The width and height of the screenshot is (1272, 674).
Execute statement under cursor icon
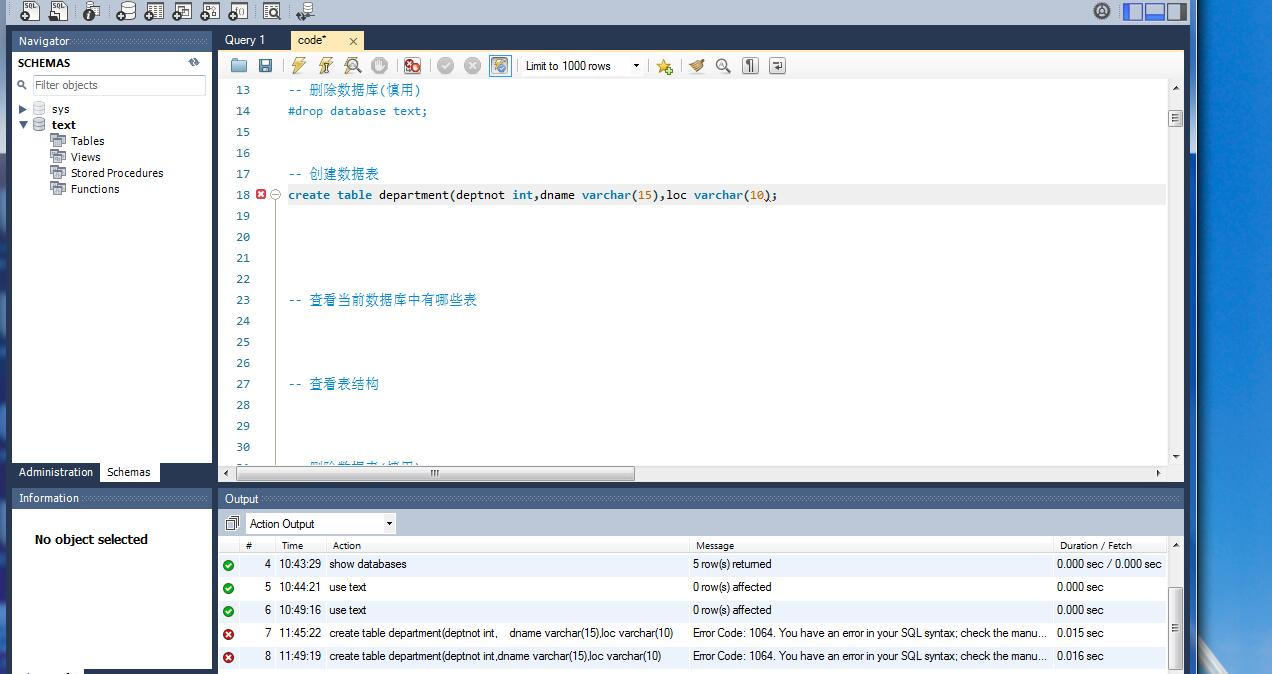(326, 66)
